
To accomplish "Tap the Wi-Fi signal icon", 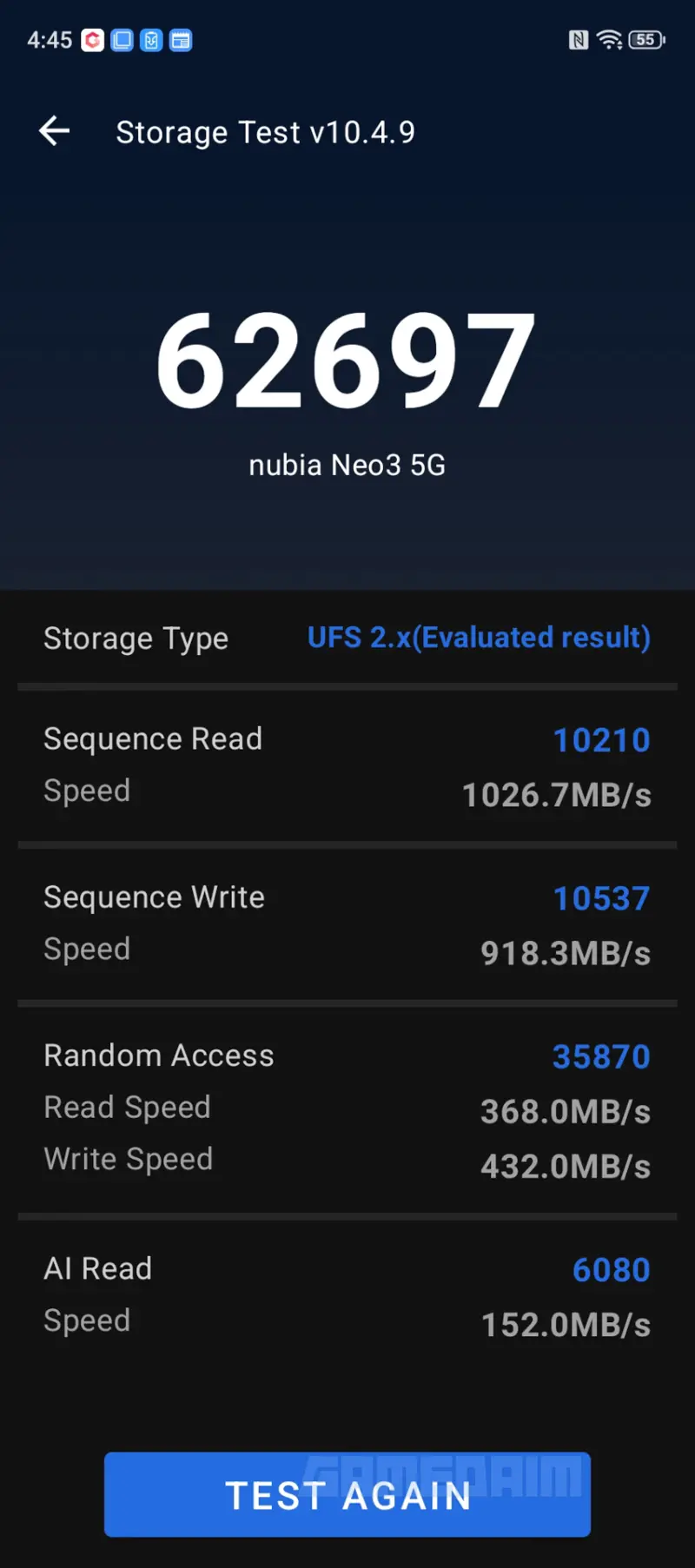I will [x=610, y=40].
